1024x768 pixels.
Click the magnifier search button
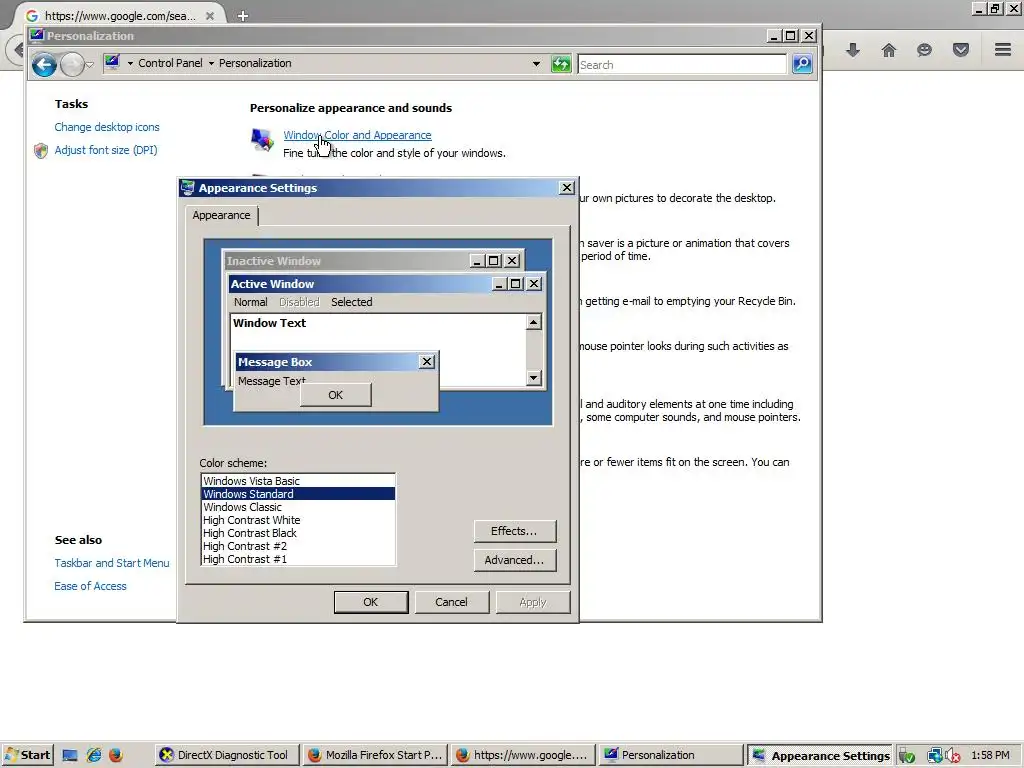click(802, 64)
